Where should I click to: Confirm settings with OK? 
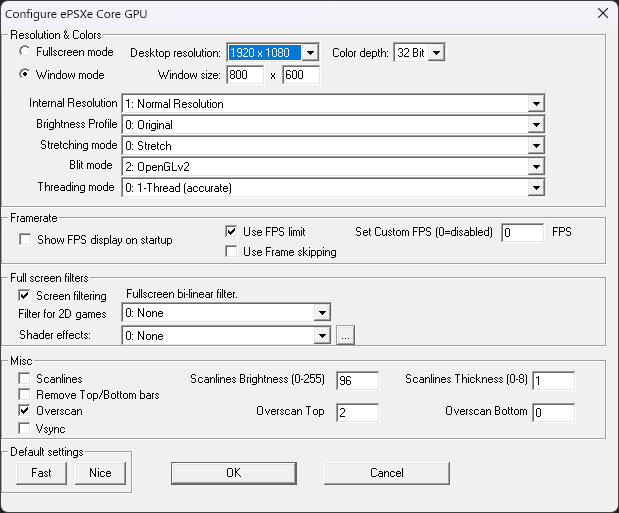pos(234,473)
